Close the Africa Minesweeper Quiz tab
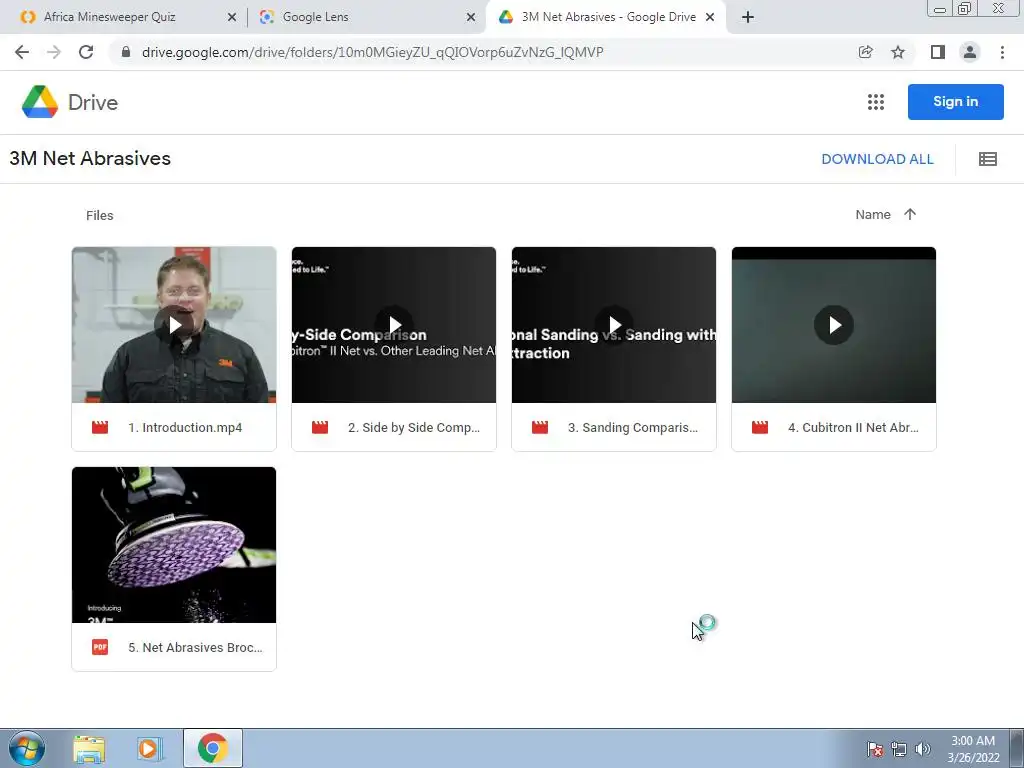The height and width of the screenshot is (768, 1024). click(x=232, y=18)
